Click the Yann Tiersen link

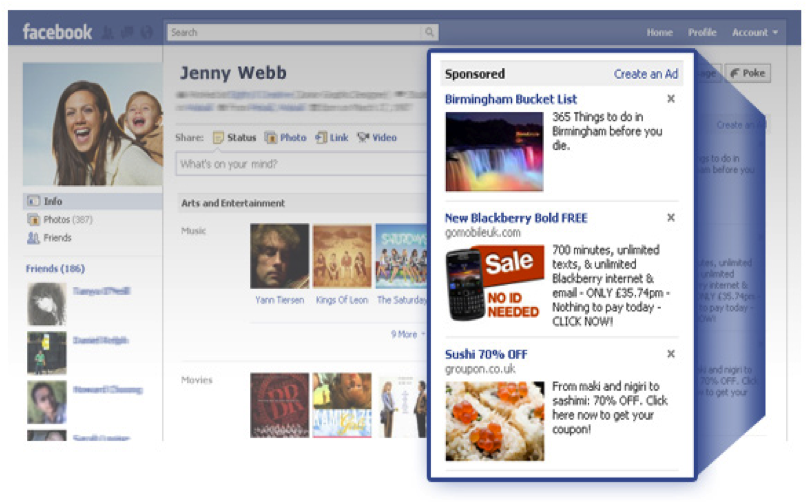pyautogui.click(x=280, y=300)
